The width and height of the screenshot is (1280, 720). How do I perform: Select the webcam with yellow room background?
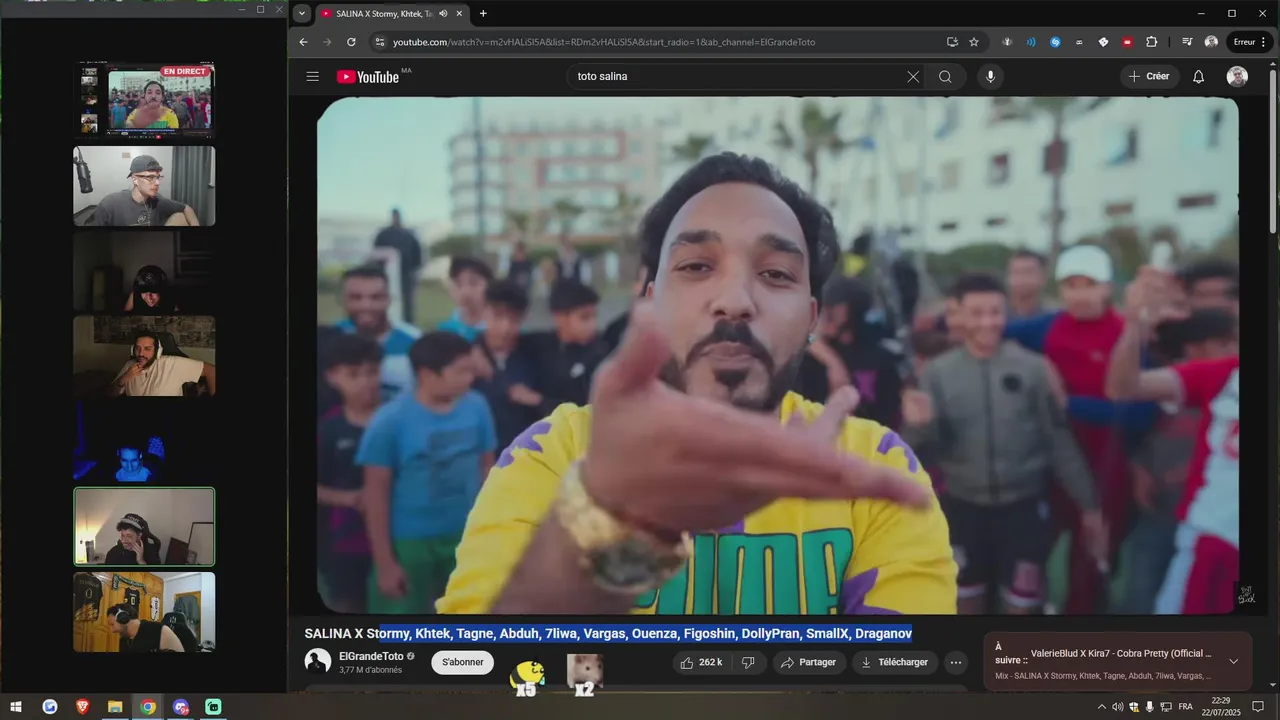144,612
